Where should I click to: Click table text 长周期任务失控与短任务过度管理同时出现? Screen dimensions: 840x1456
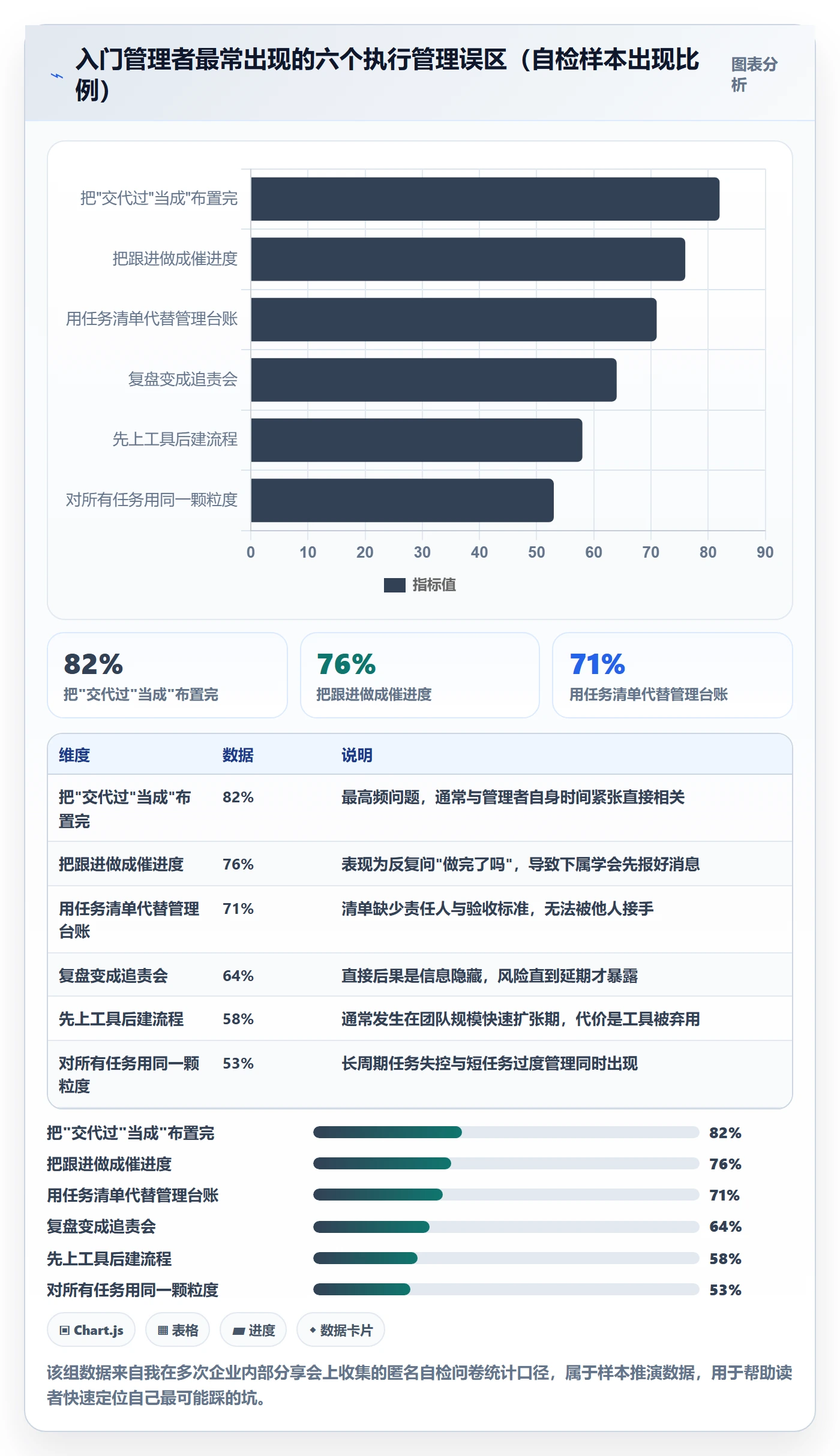pyautogui.click(x=490, y=1063)
